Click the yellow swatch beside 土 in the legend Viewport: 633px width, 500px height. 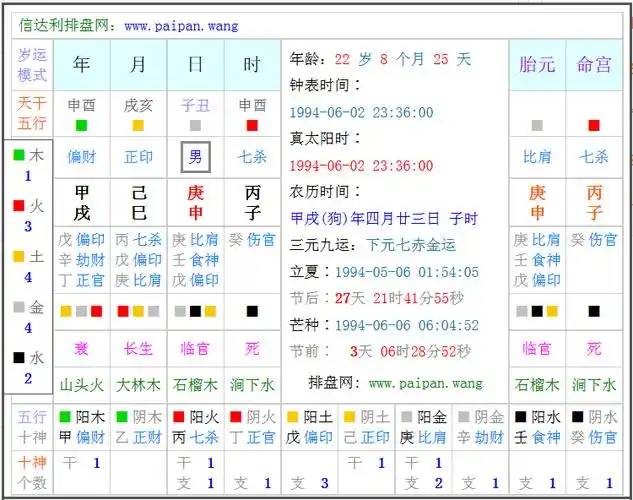coord(19,256)
